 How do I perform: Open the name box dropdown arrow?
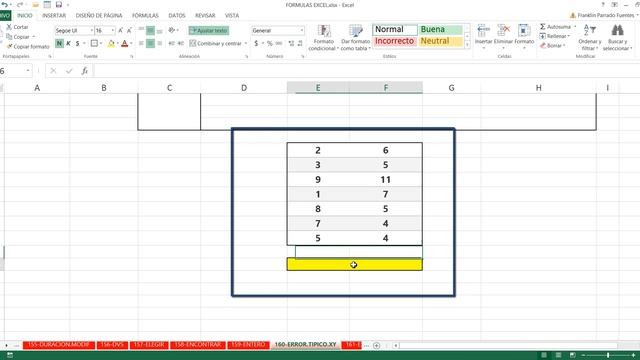coord(28,71)
